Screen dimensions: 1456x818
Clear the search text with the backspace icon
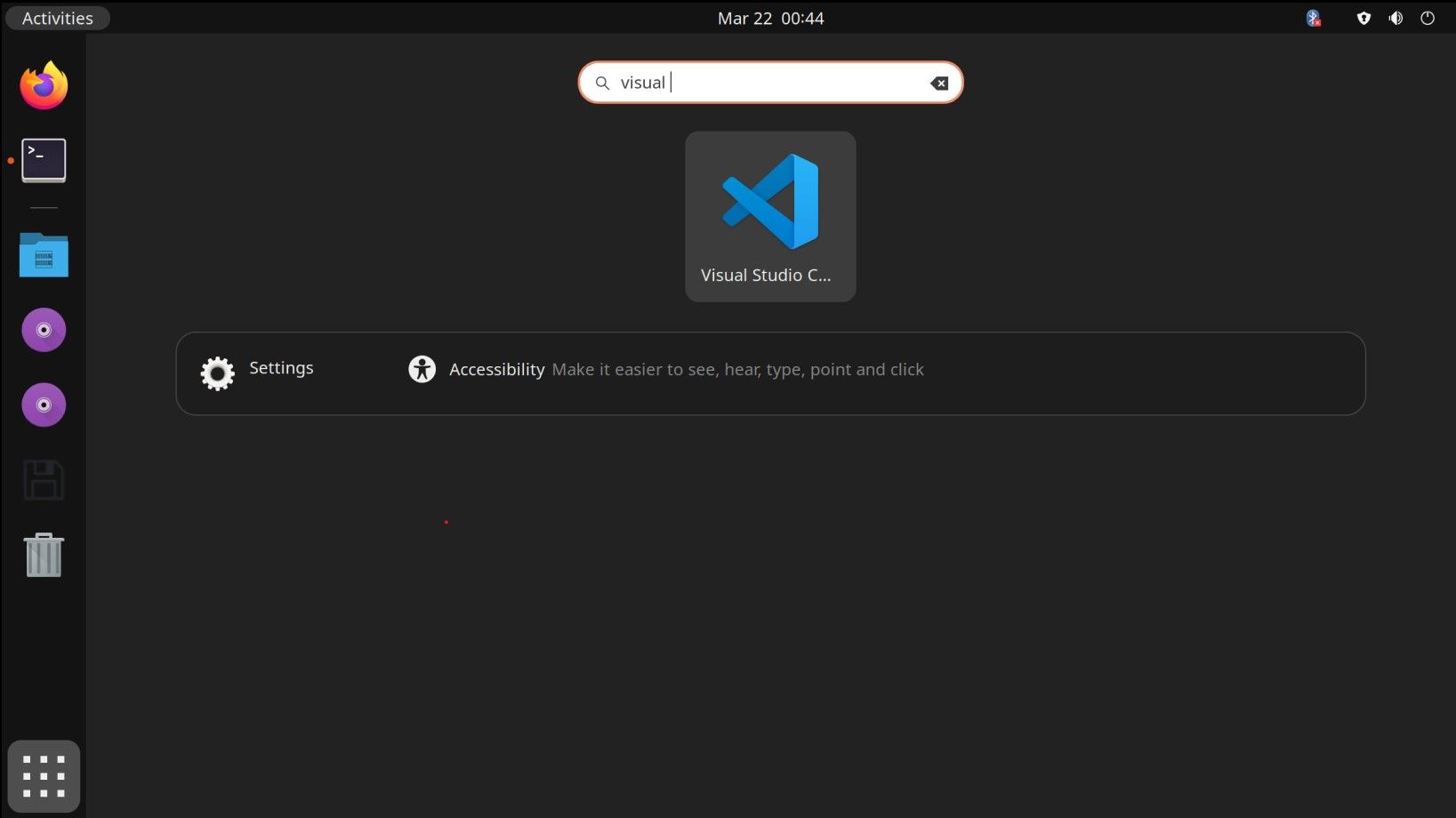click(938, 83)
